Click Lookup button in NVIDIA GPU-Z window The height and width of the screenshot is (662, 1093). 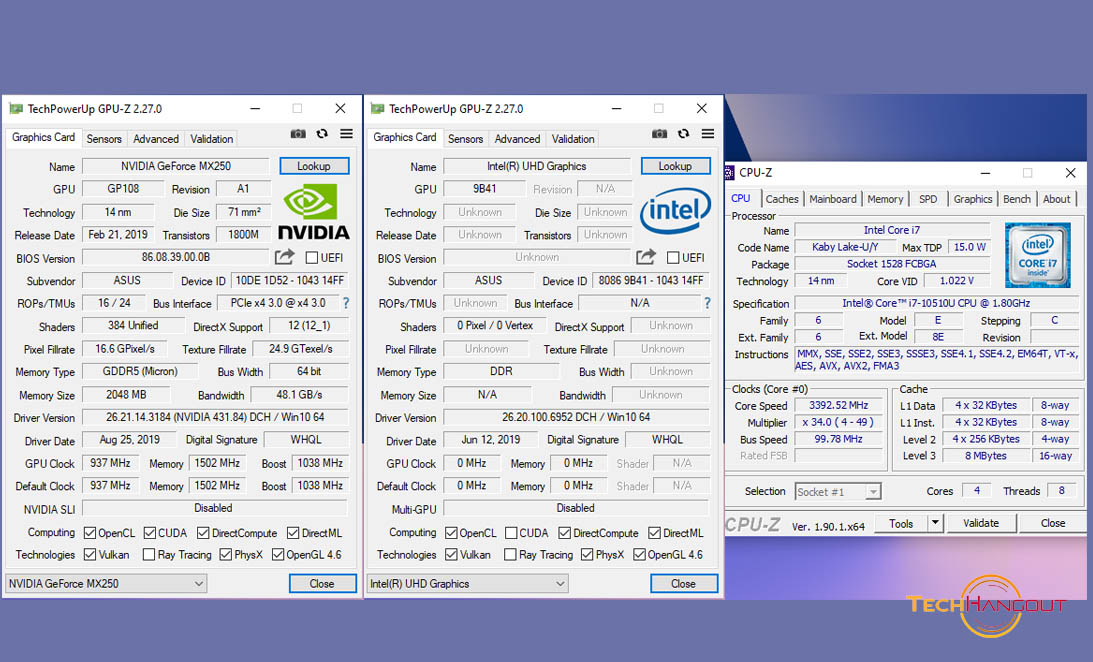pos(314,166)
